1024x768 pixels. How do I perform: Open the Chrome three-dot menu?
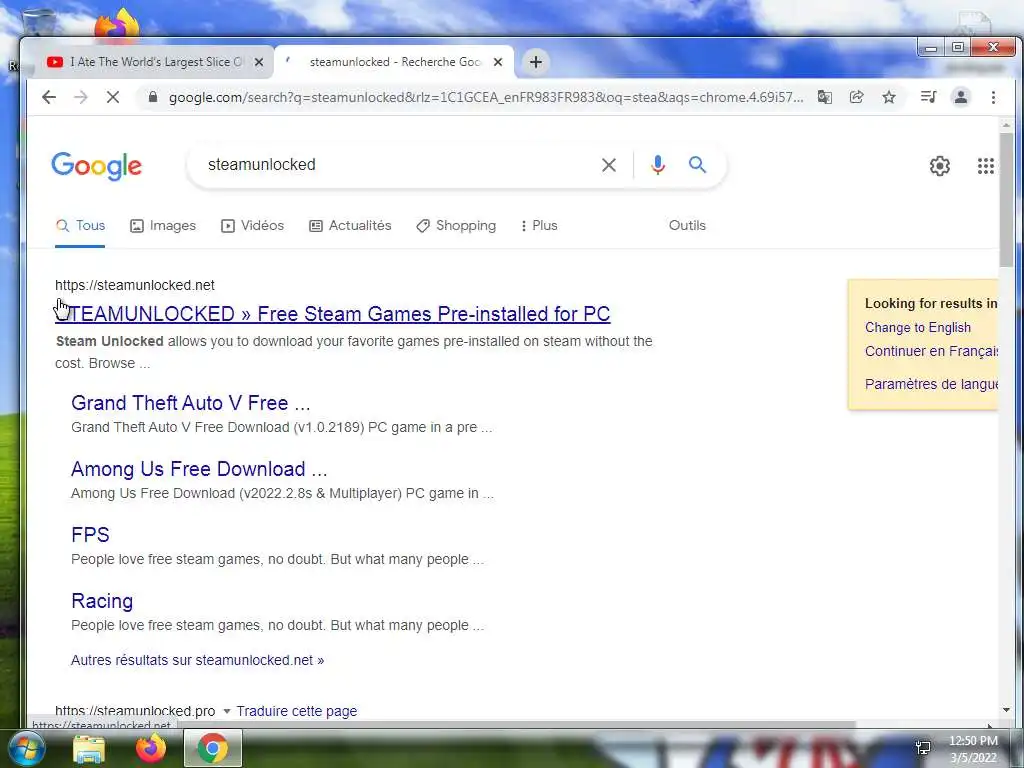coord(993,97)
